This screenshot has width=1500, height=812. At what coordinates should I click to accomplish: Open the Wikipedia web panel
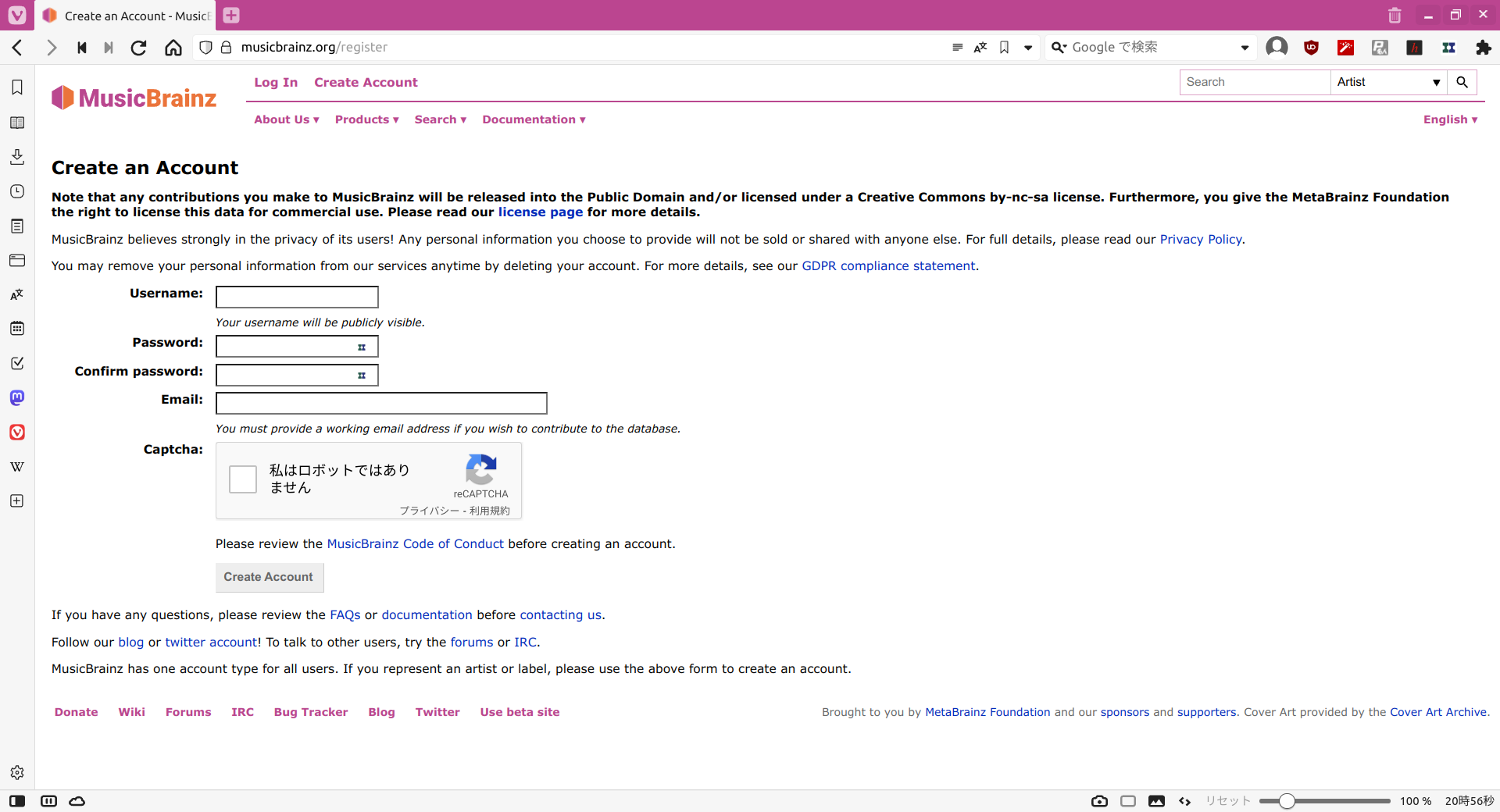17,466
